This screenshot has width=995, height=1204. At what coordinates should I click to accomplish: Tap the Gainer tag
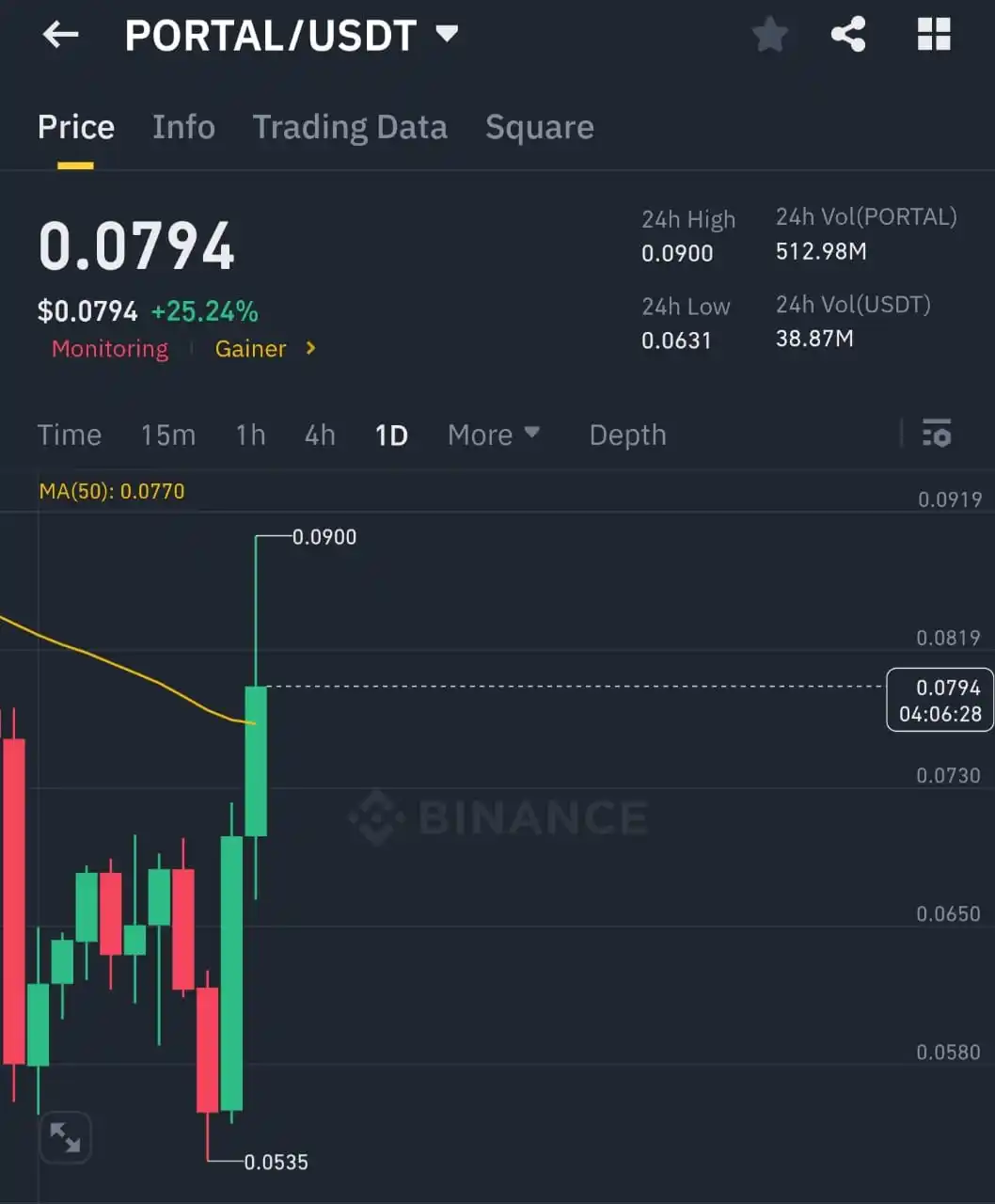point(250,349)
